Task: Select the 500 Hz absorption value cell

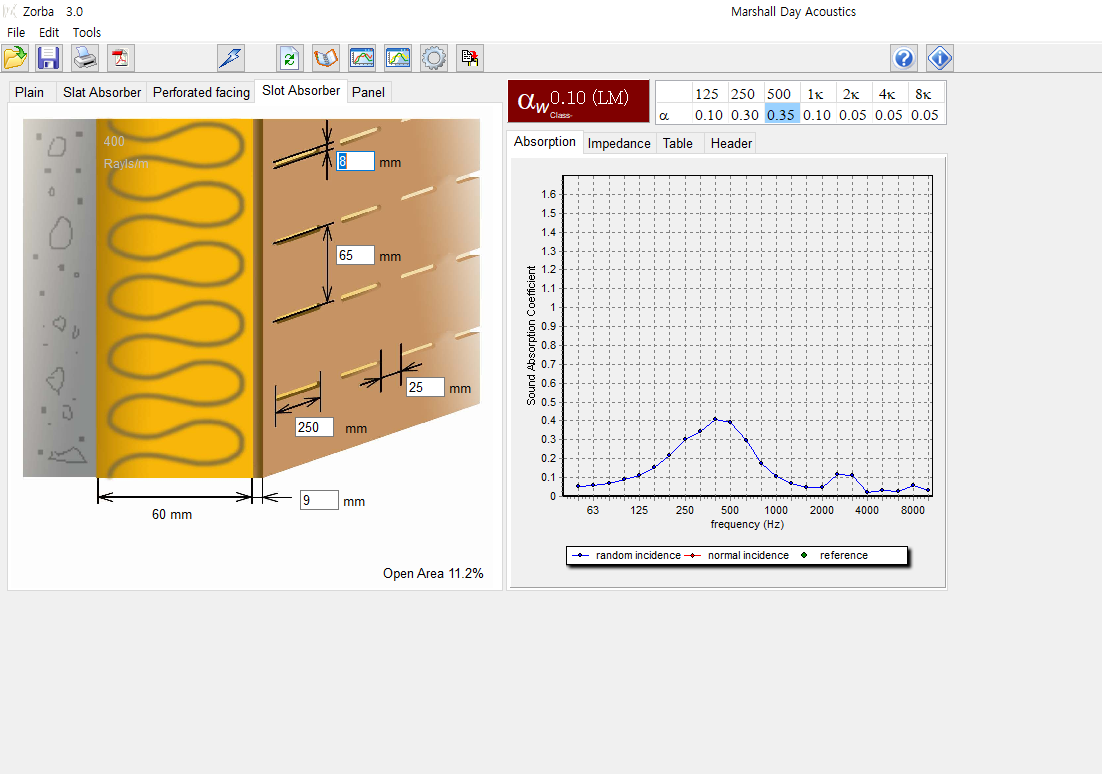Action: (x=782, y=114)
